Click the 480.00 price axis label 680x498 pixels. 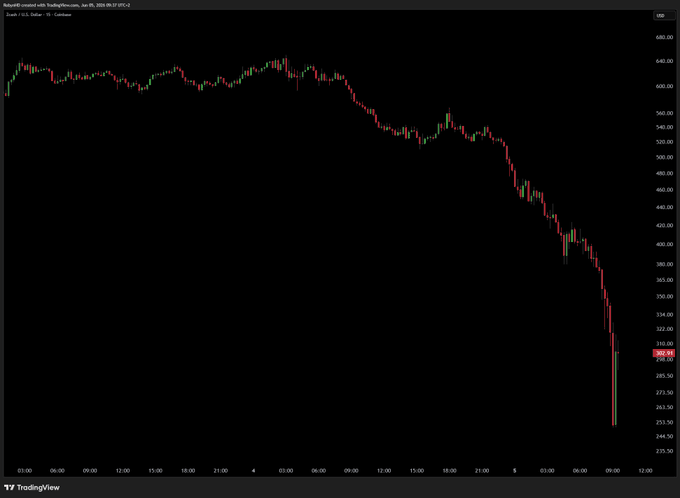(664, 174)
